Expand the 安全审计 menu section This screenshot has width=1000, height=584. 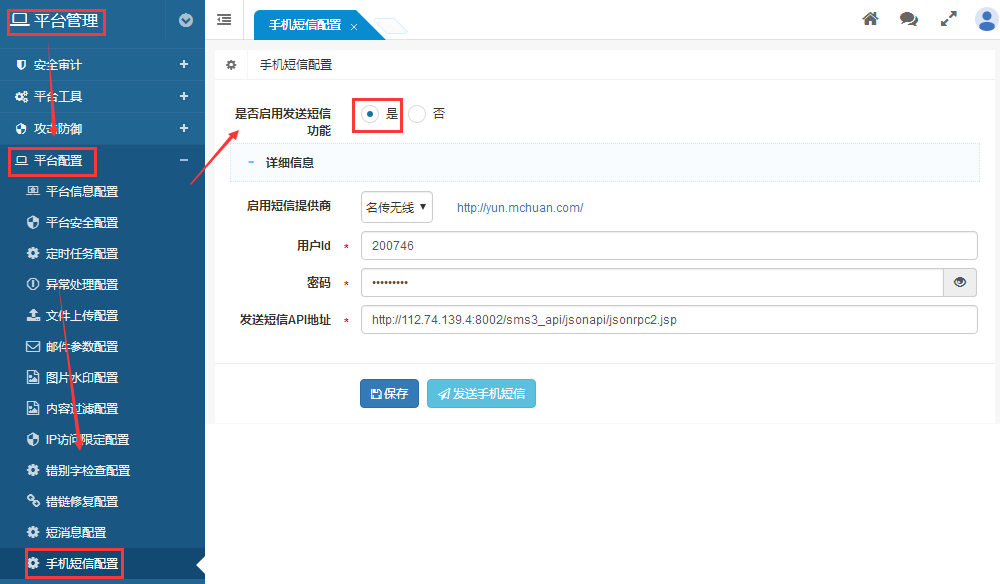click(183, 64)
